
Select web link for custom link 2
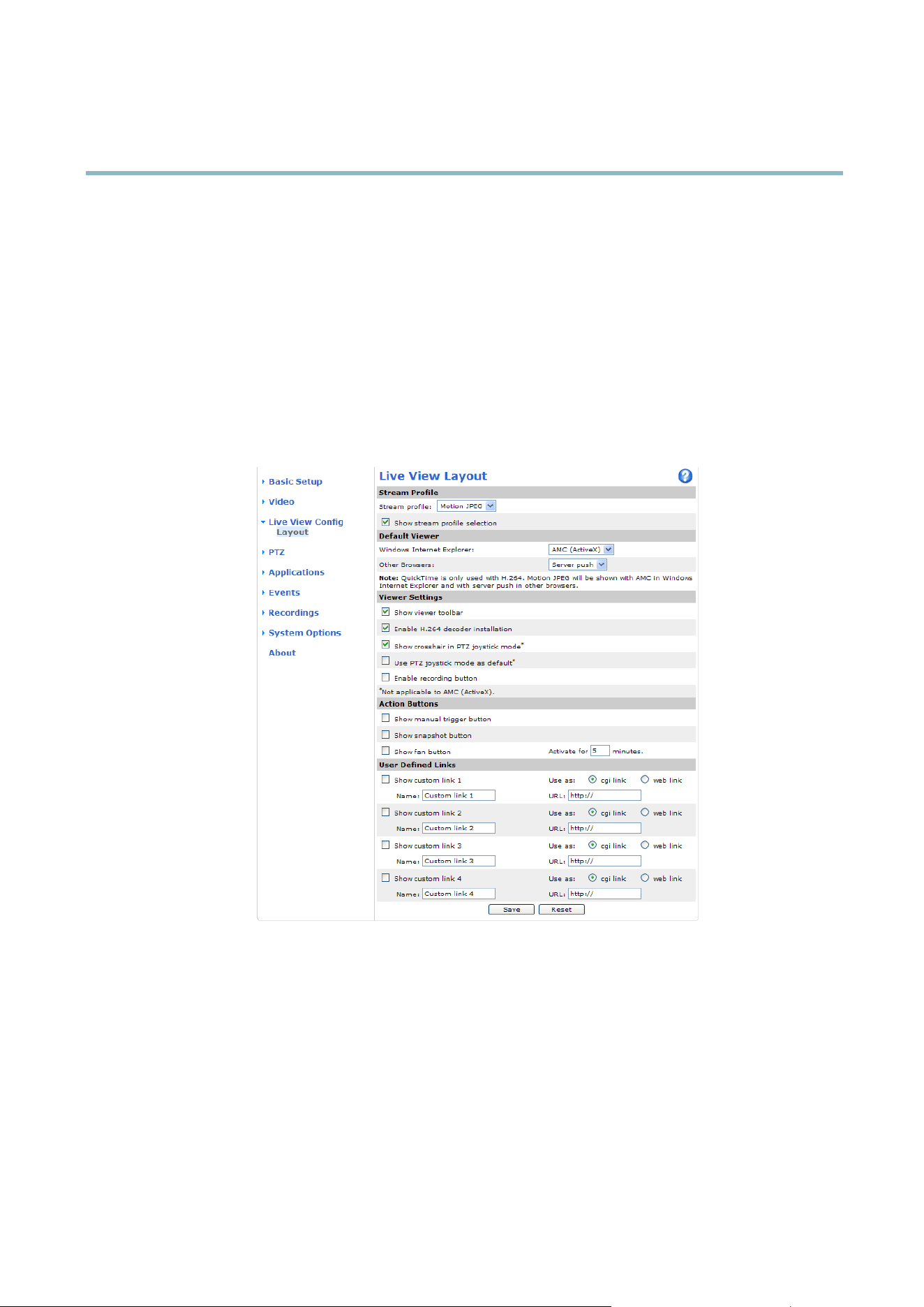[645, 812]
